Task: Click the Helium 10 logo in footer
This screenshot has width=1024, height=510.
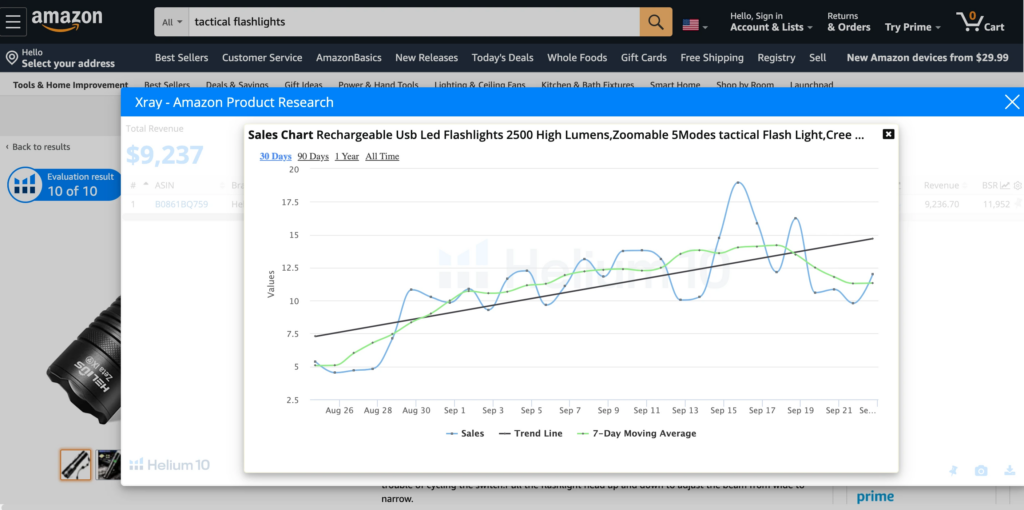Action: pos(170,465)
